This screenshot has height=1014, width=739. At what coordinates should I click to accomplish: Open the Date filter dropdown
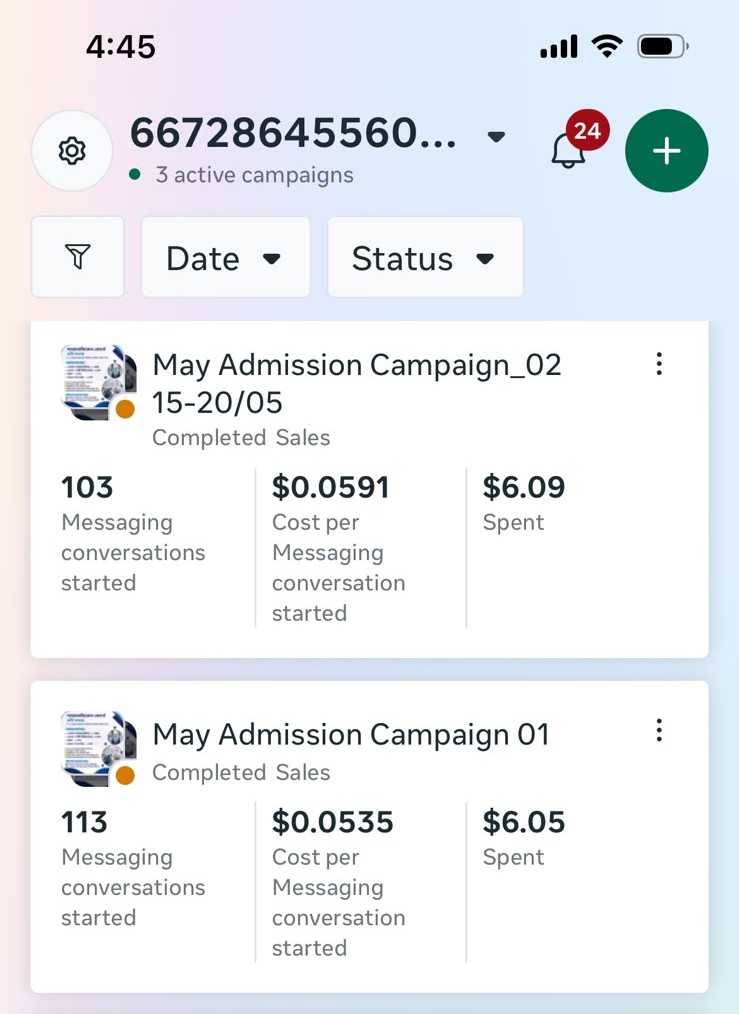point(226,257)
